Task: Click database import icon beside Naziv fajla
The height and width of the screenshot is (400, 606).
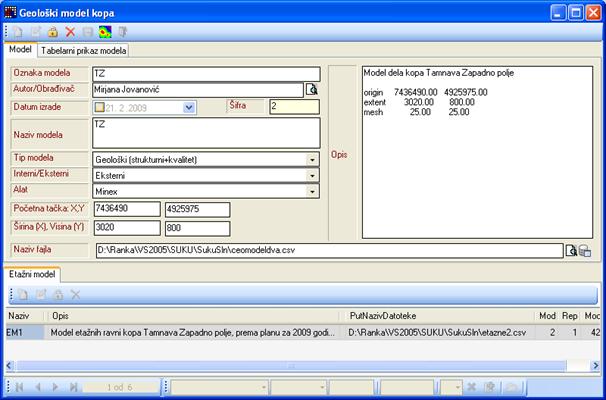Action: pyautogui.click(x=585, y=251)
